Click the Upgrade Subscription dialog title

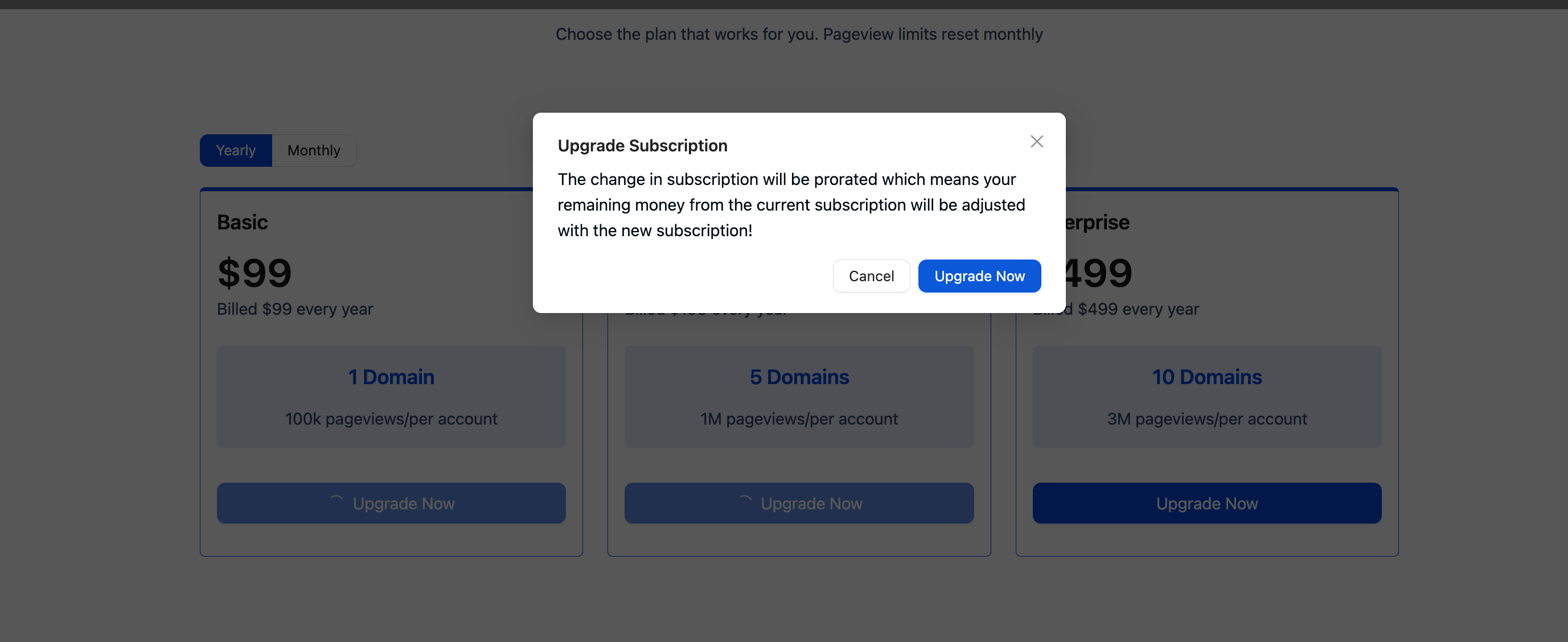pos(642,146)
